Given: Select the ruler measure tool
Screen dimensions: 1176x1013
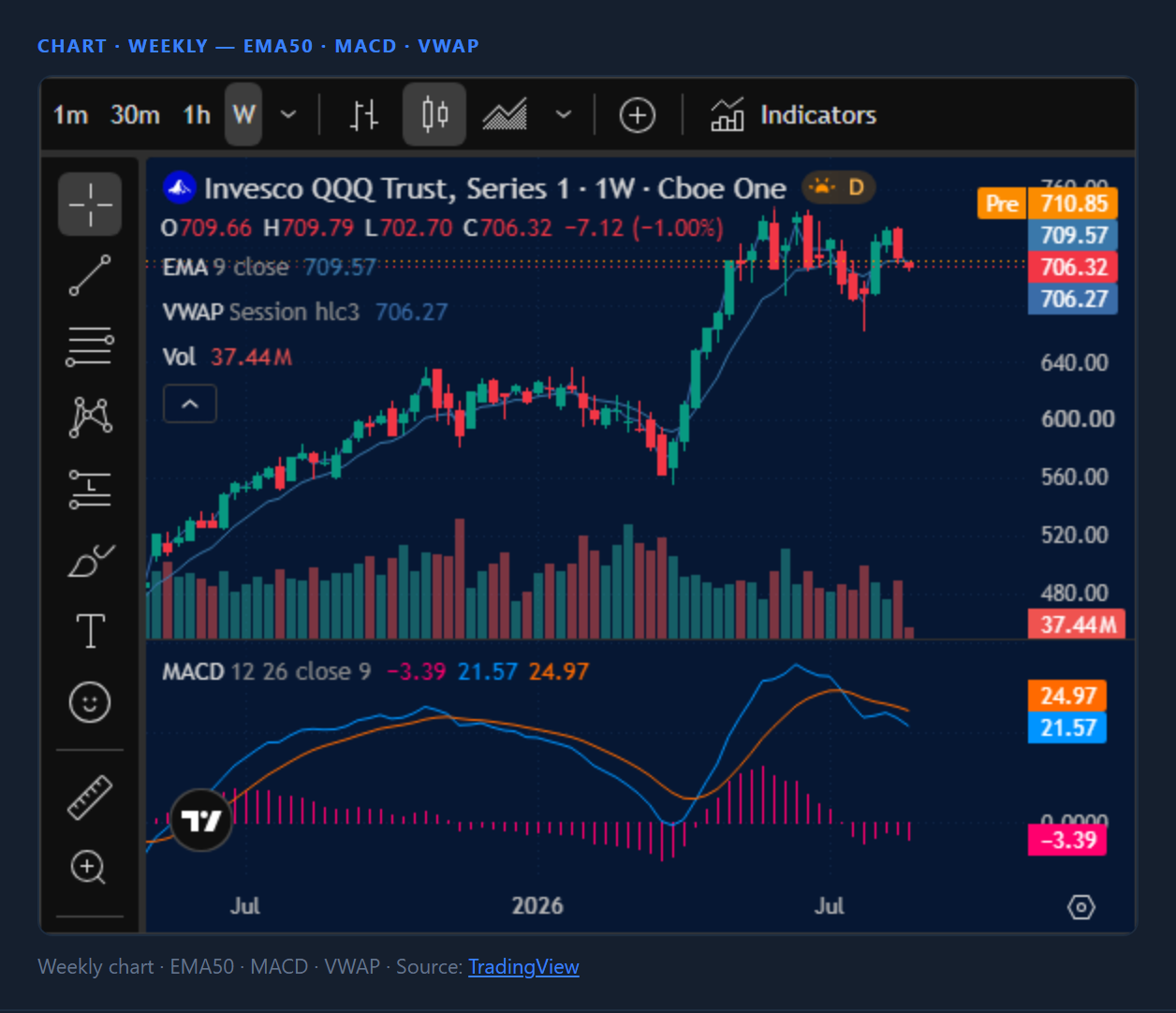Looking at the screenshot, I should coord(90,798).
